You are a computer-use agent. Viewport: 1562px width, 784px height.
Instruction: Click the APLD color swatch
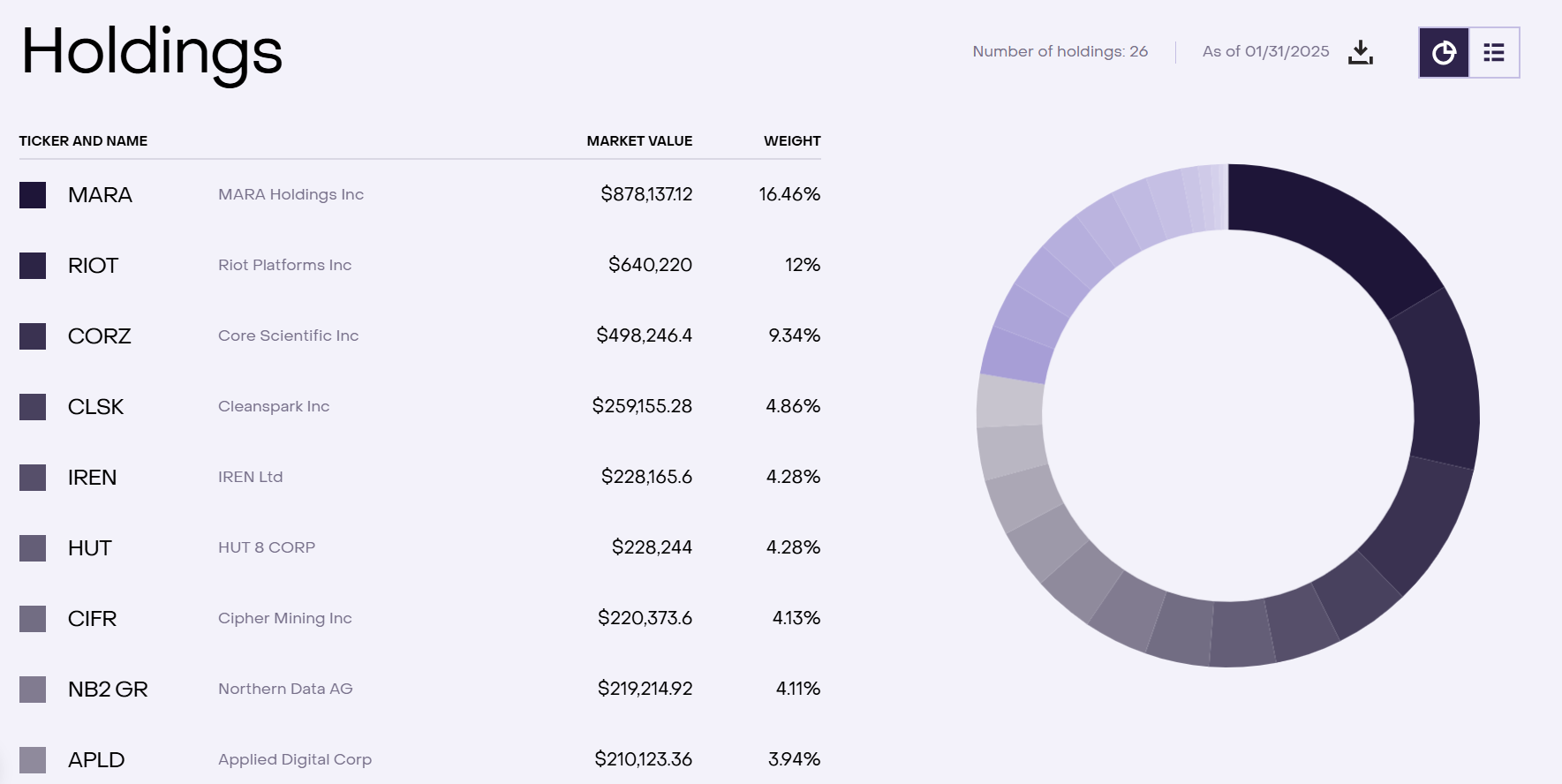pyautogui.click(x=33, y=760)
